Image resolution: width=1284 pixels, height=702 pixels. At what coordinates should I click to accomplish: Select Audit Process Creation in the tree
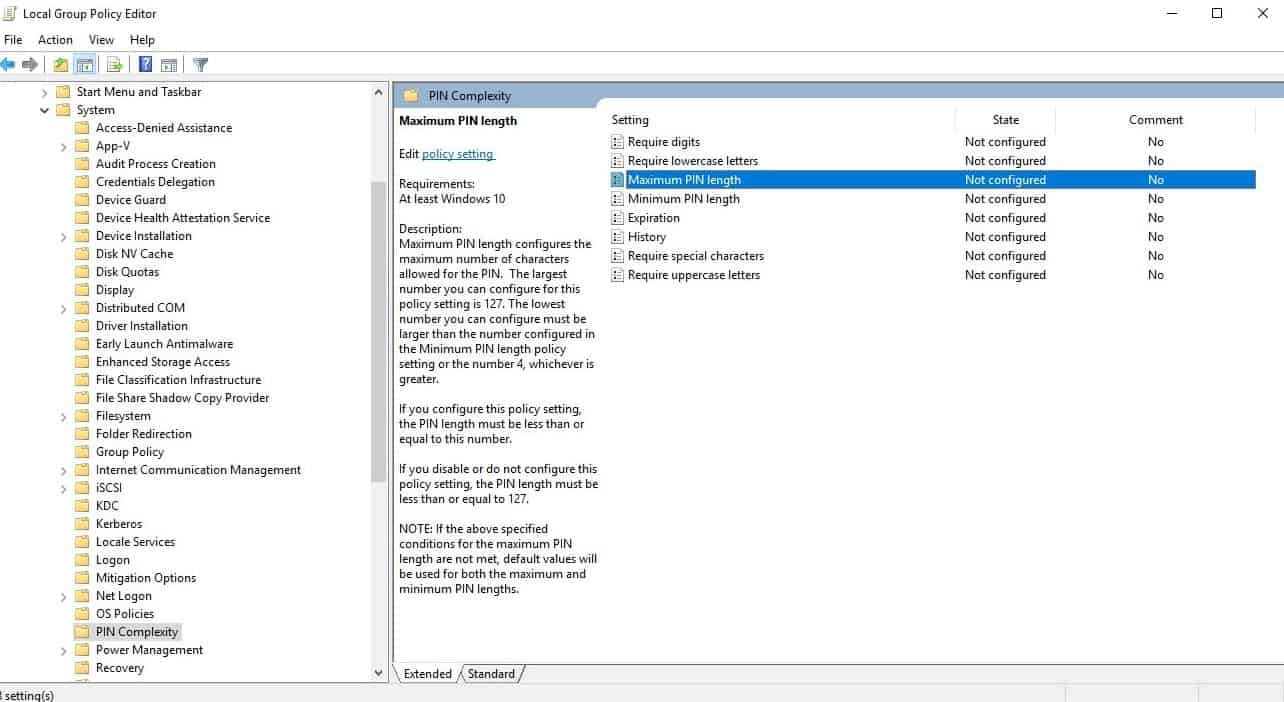click(x=156, y=164)
